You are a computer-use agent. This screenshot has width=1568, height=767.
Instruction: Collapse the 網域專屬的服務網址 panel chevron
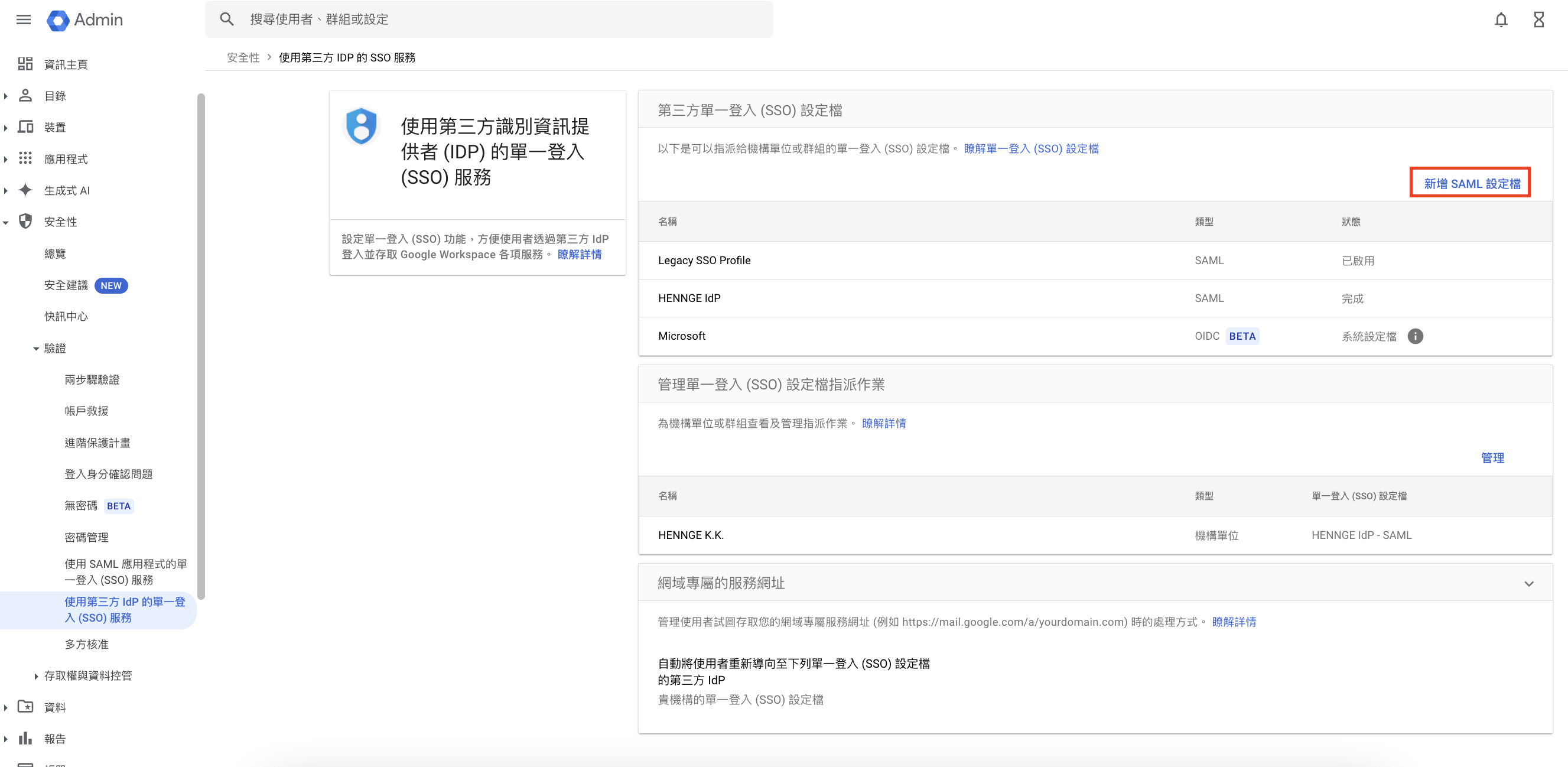(1528, 583)
